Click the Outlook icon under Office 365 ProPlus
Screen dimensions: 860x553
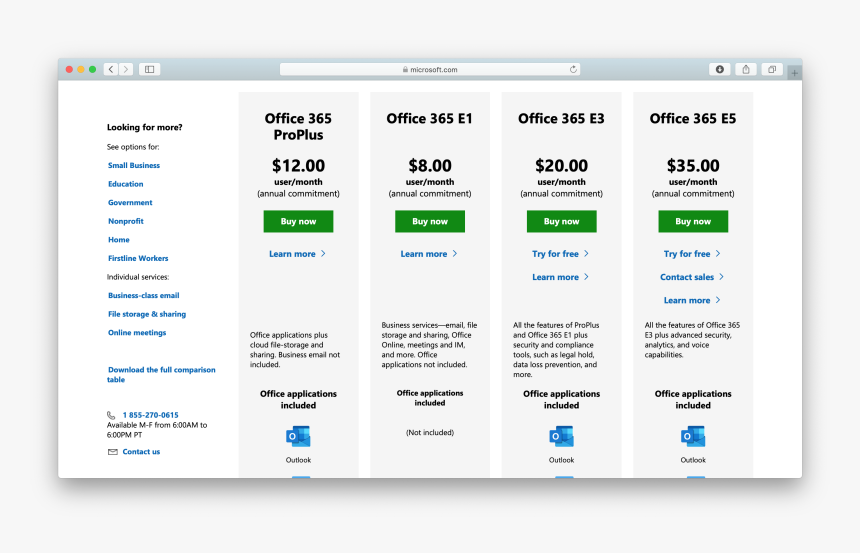click(x=298, y=437)
